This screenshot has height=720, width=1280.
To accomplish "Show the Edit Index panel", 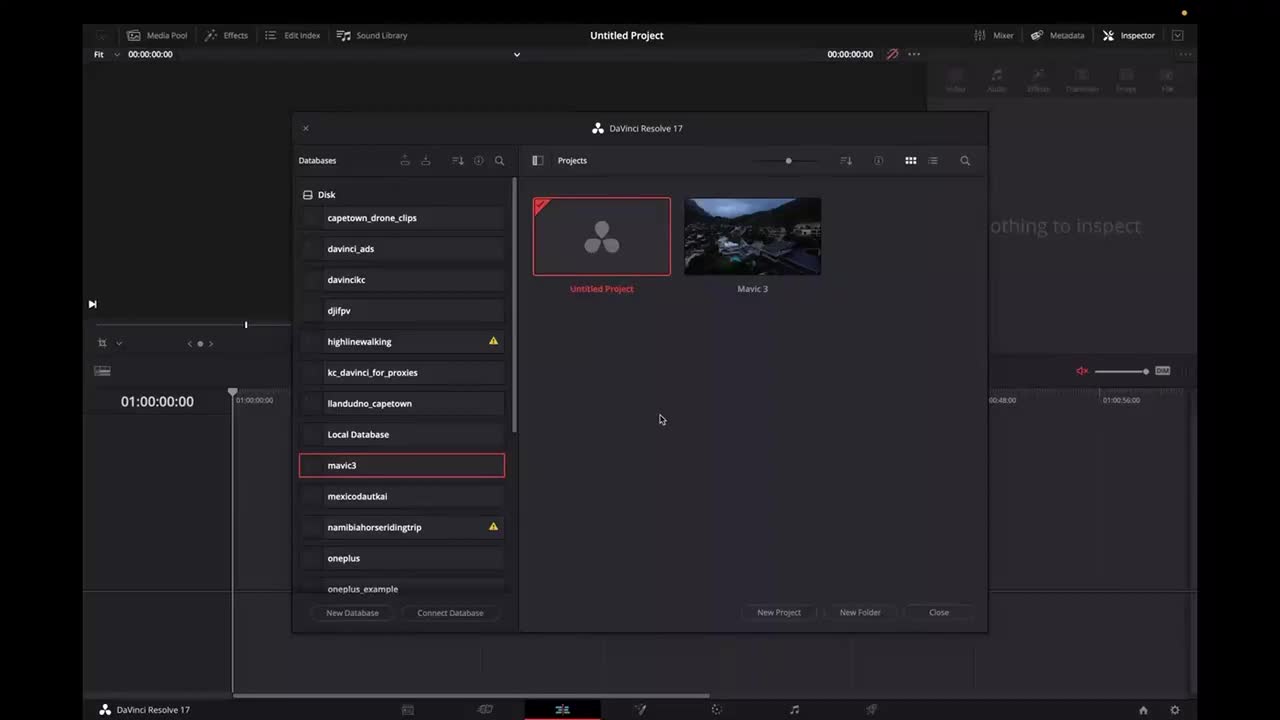I will point(292,35).
